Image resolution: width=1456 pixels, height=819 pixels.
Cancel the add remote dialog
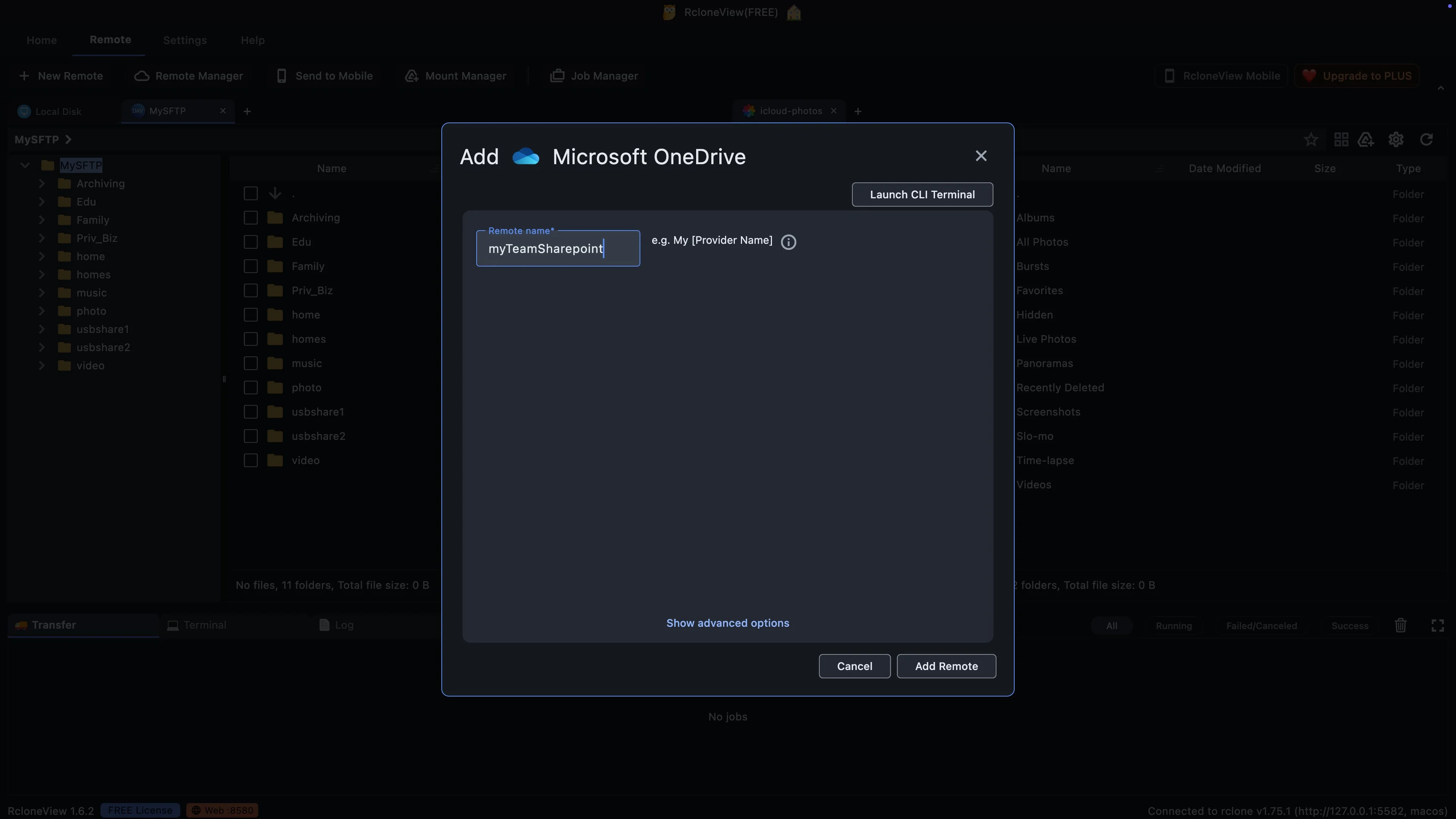tap(855, 667)
